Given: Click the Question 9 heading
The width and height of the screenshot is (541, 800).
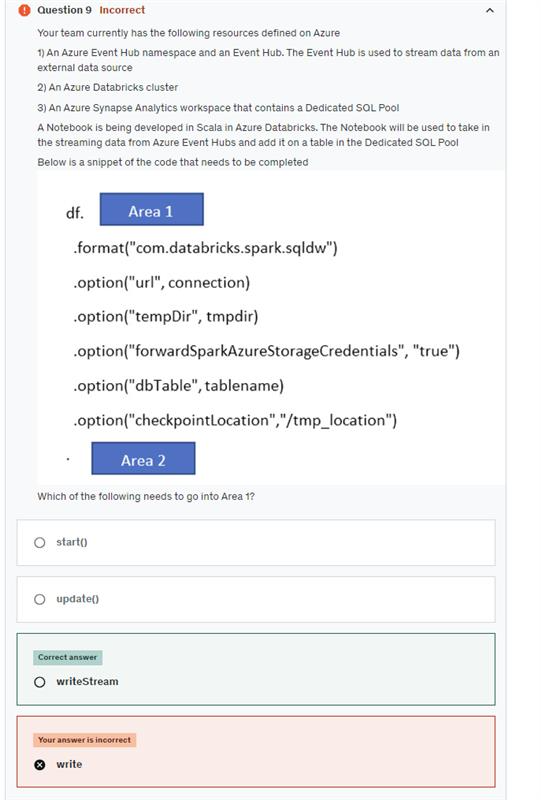Looking at the screenshot, I should click(x=64, y=10).
